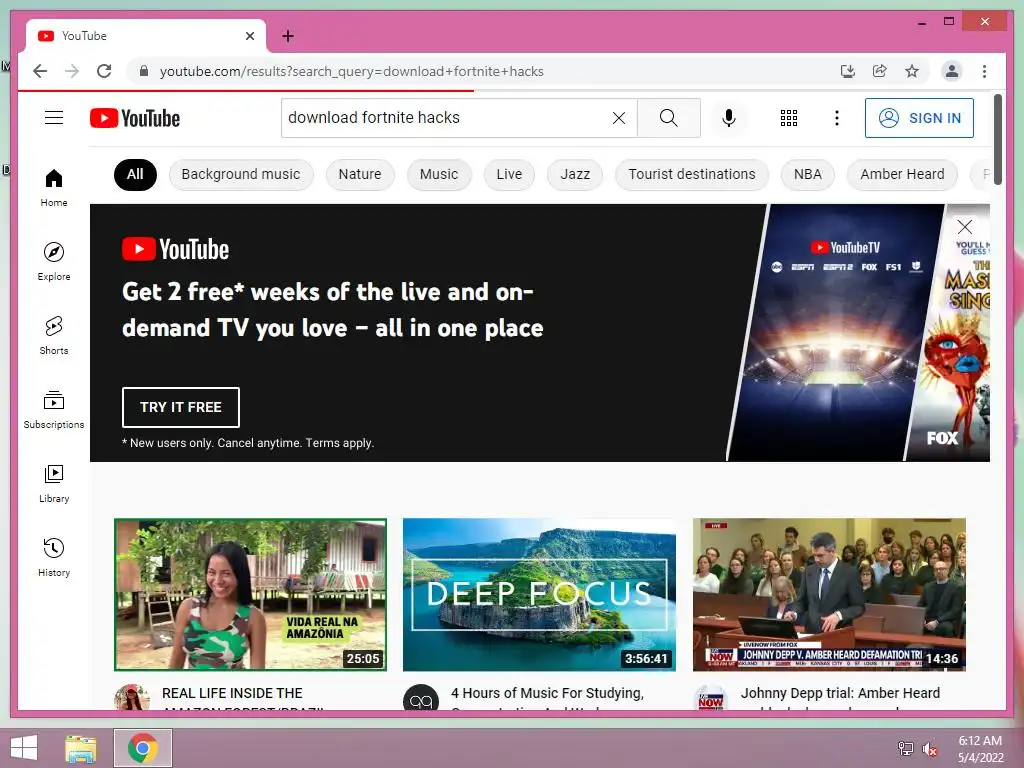Dismiss the YouTube TV promo banner
Image resolution: width=1024 pixels, height=768 pixels.
point(965,227)
